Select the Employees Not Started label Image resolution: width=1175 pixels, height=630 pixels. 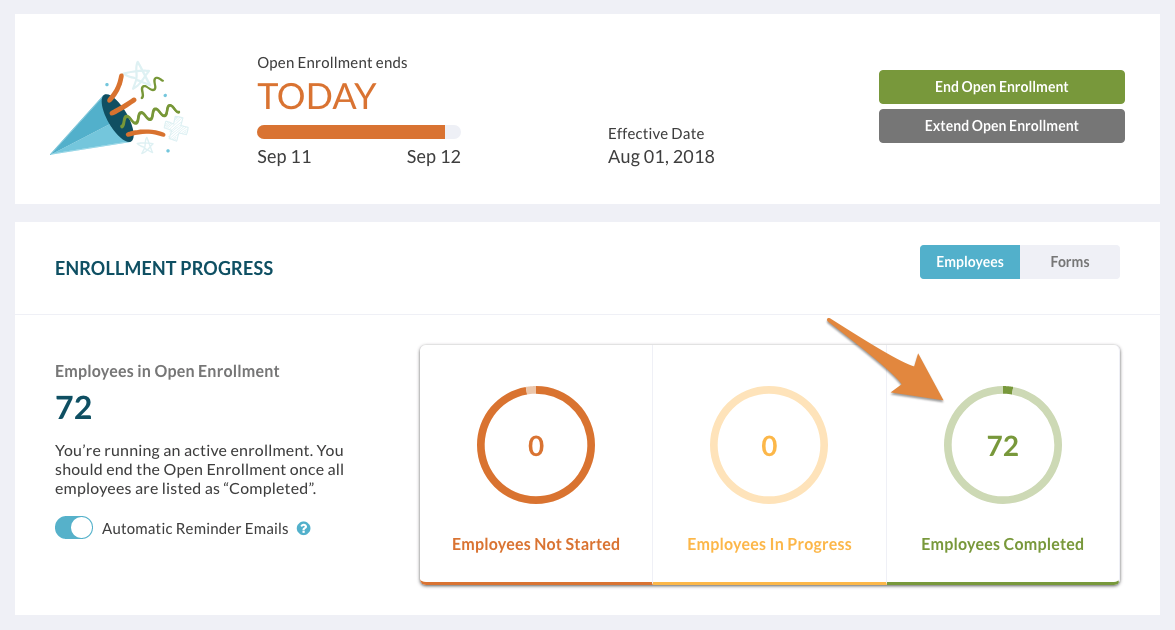pyautogui.click(x=536, y=544)
